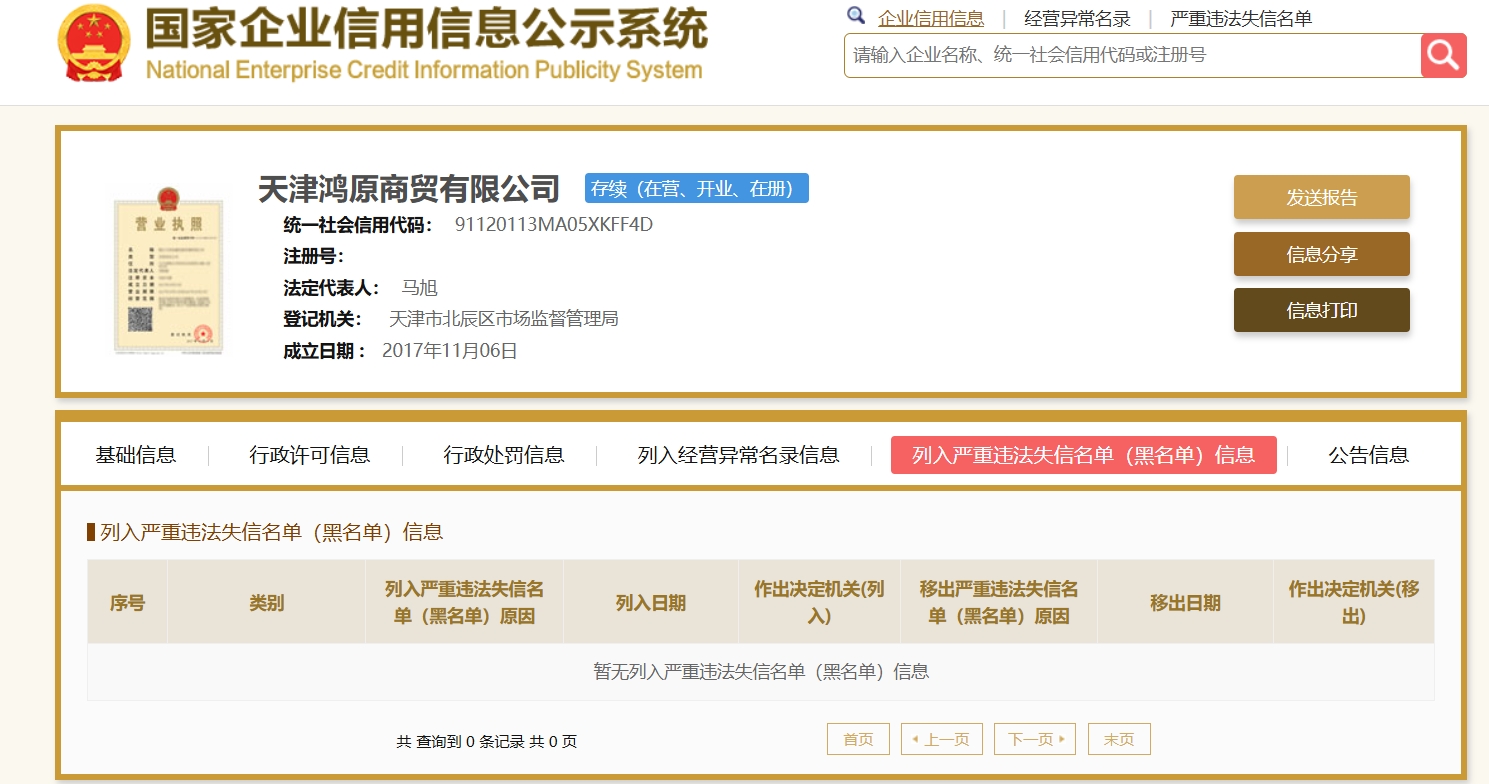Switch to the 基础信息 tab
Screen dimensions: 1489x784
tap(136, 455)
